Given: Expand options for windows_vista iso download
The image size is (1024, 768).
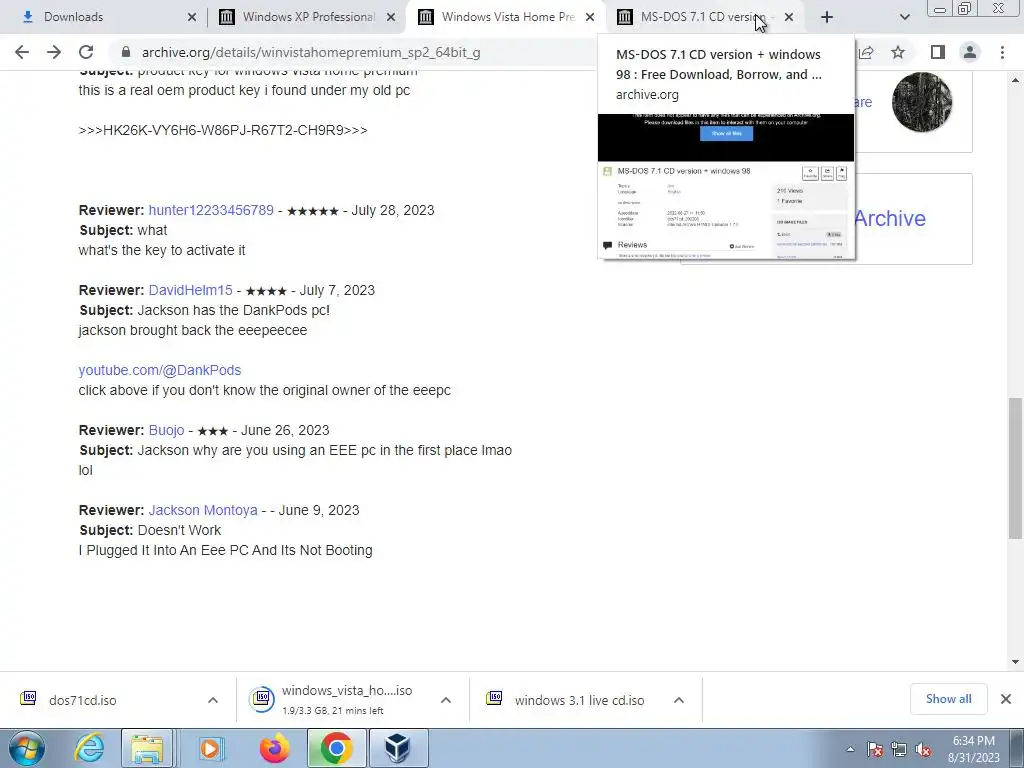Looking at the screenshot, I should pos(446,700).
